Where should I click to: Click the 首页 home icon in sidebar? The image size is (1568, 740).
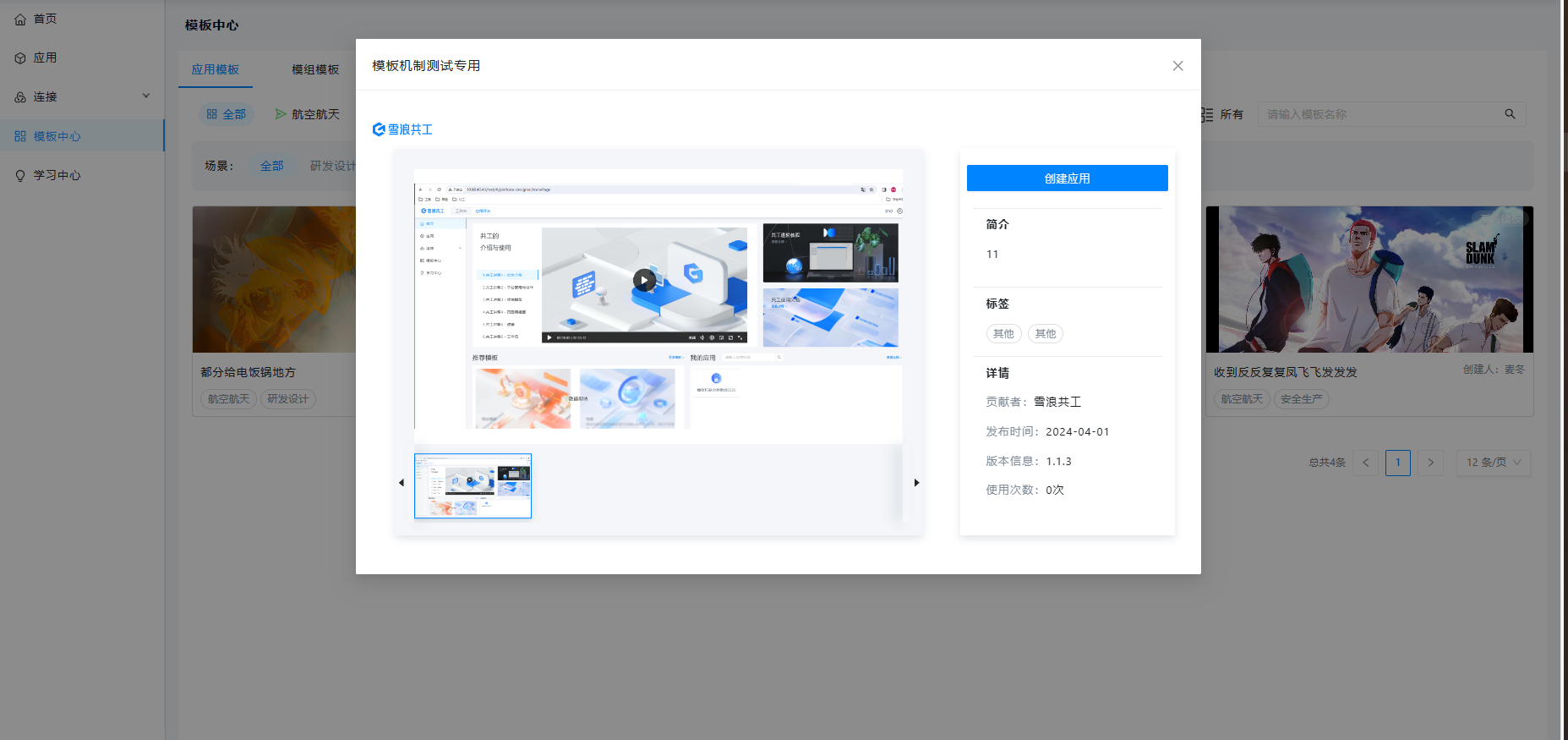20,19
